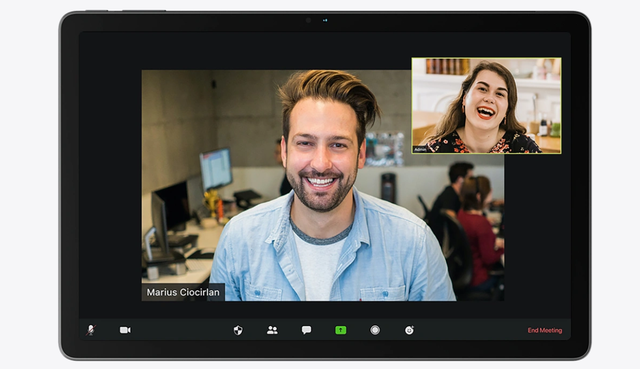The image size is (640, 369).
Task: Tap the tablet's front camera lens
Action: (x=309, y=20)
